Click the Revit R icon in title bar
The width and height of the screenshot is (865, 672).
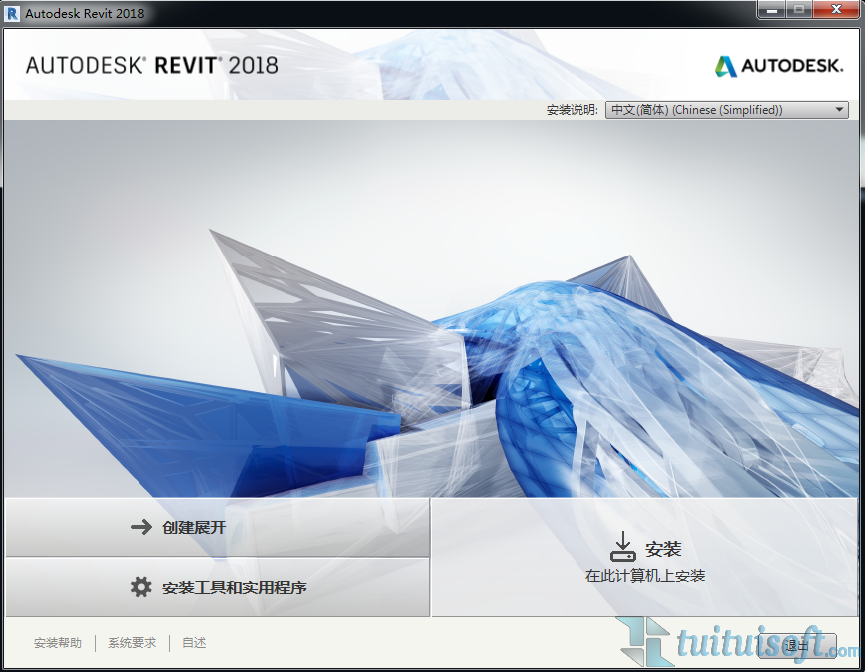click(x=12, y=12)
